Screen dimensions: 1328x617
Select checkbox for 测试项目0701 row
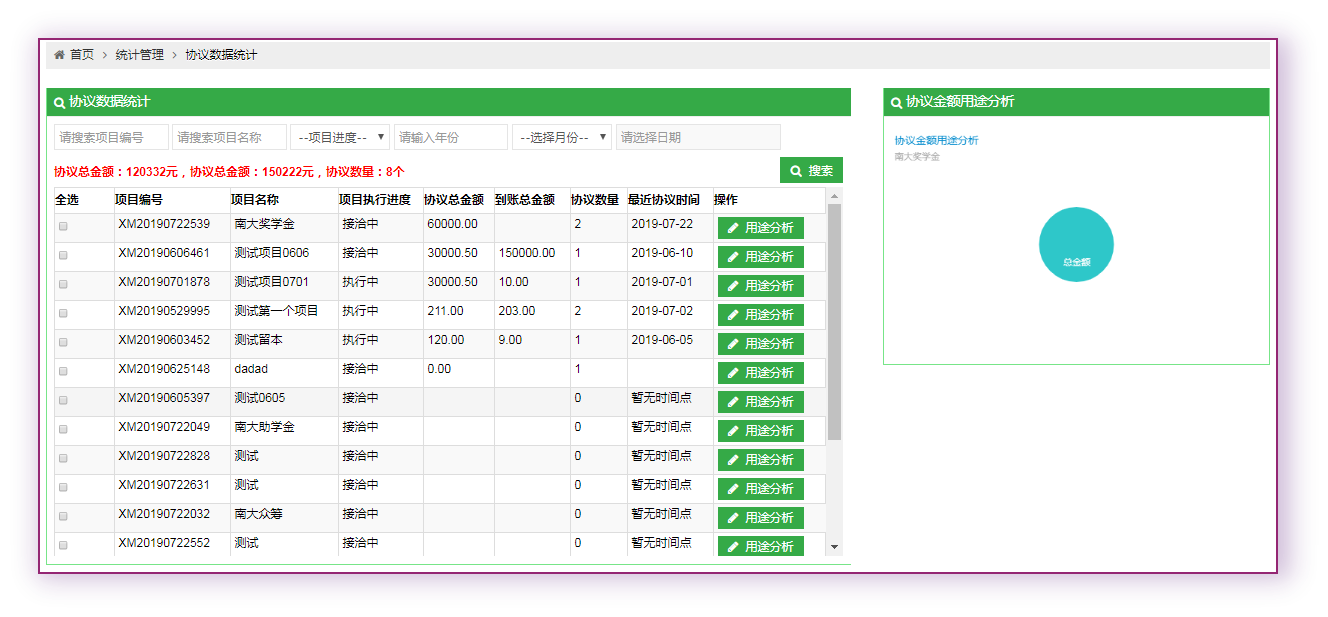[x=63, y=285]
